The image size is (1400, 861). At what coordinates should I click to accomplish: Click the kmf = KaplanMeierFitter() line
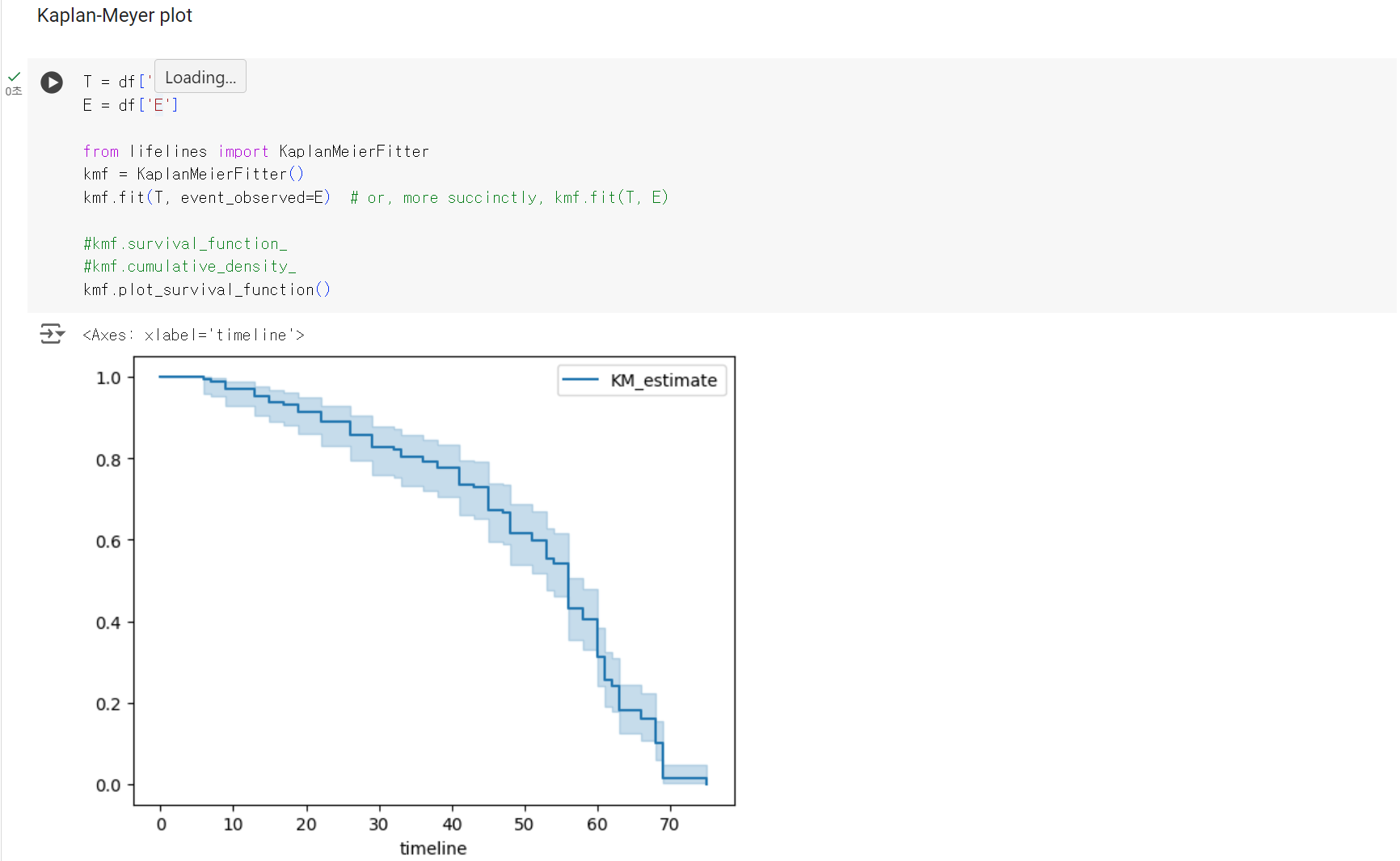click(x=193, y=174)
